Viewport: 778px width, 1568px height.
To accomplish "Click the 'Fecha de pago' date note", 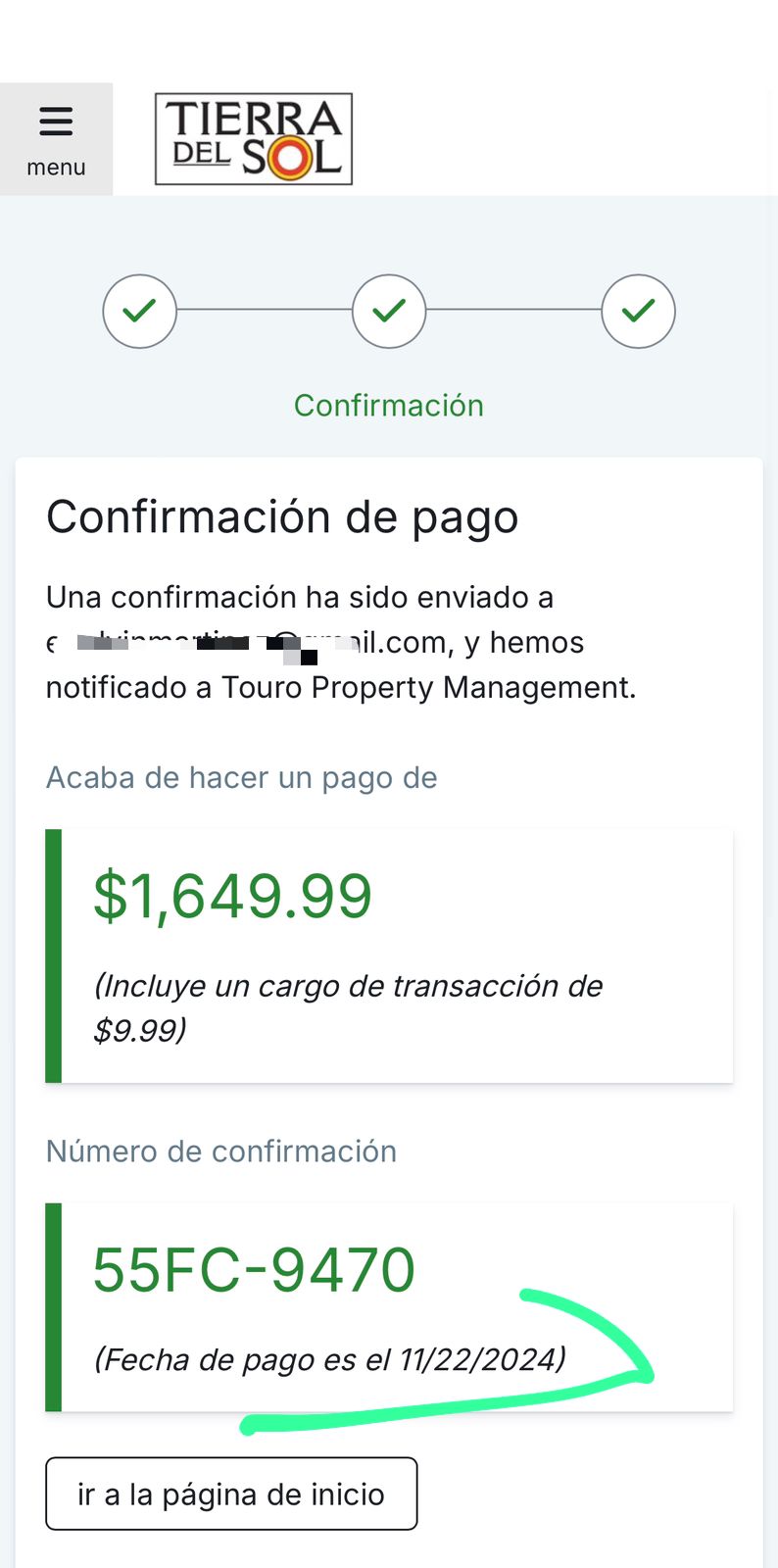I will coord(329,1360).
